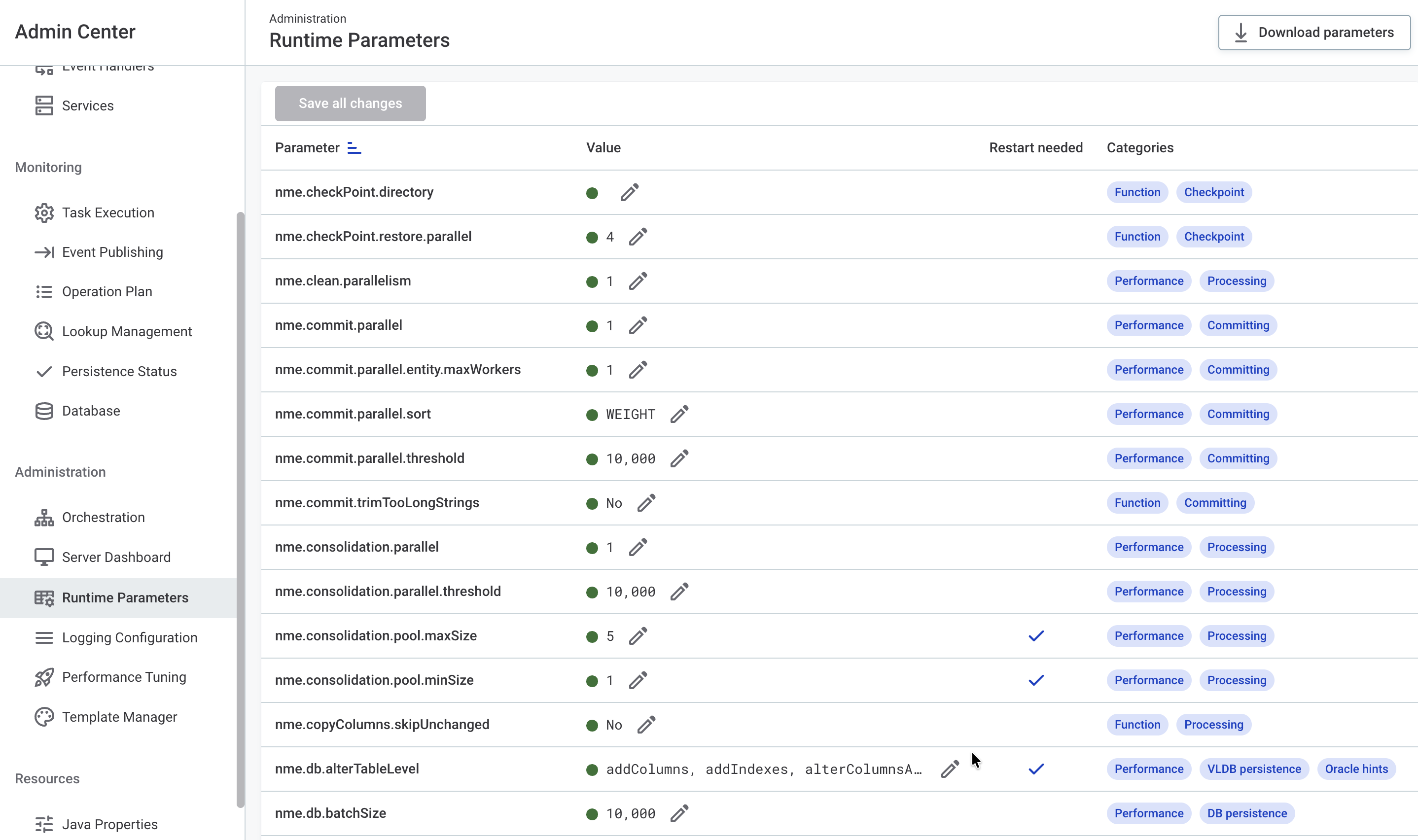Go to Server Dashboard
1418x840 pixels.
tap(118, 558)
